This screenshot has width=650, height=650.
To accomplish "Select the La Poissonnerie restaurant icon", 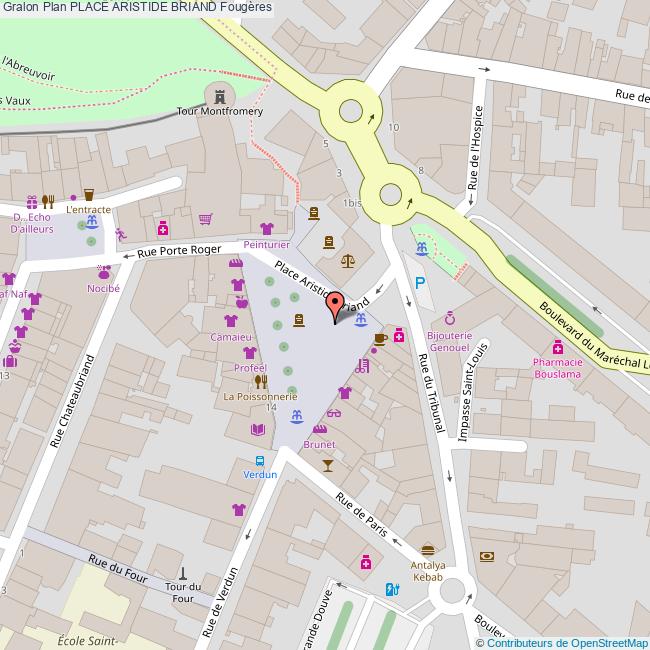I will (260, 381).
